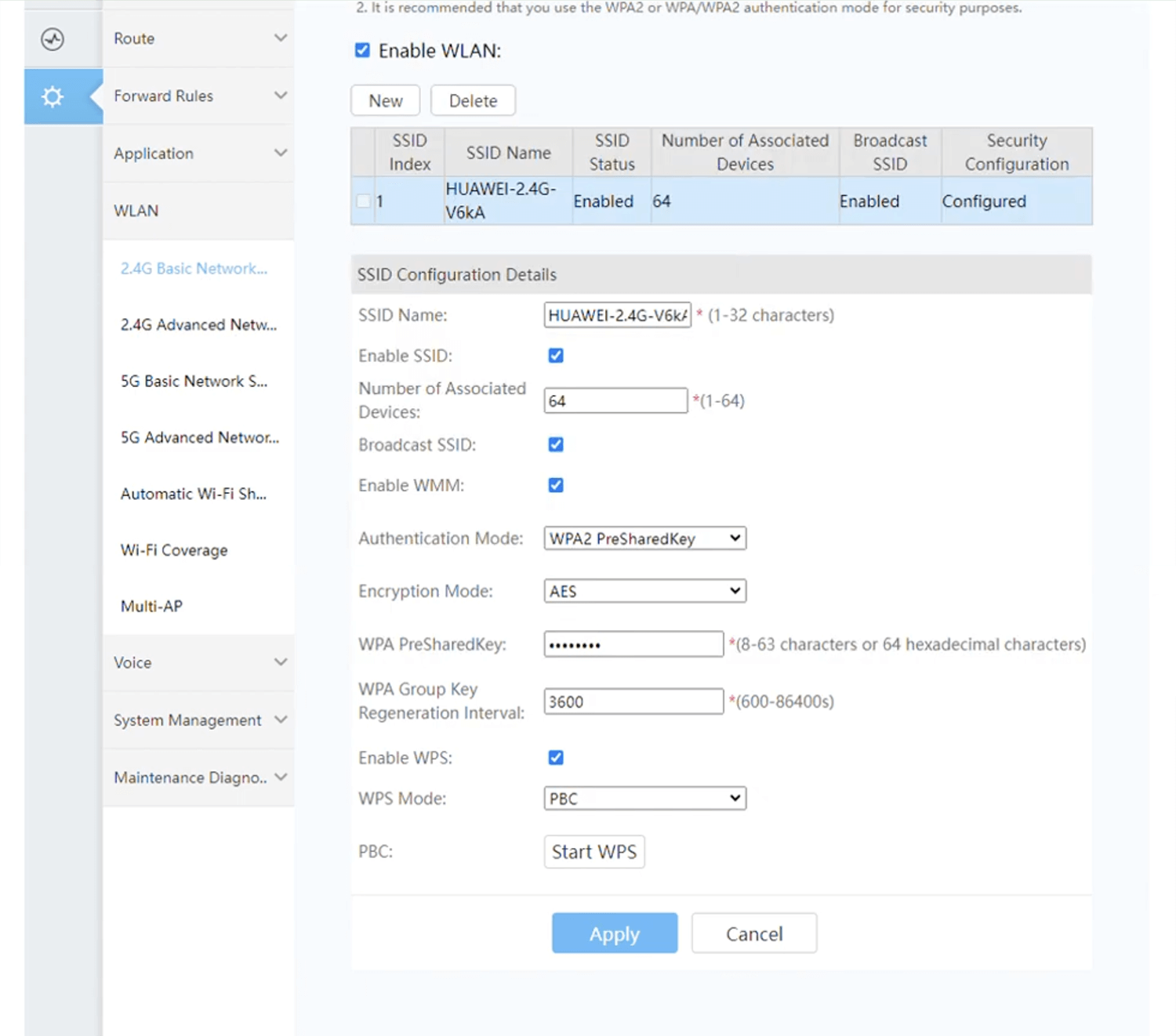Image resolution: width=1176 pixels, height=1036 pixels.
Task: Open the Authentication Mode dropdown
Action: pos(644,538)
